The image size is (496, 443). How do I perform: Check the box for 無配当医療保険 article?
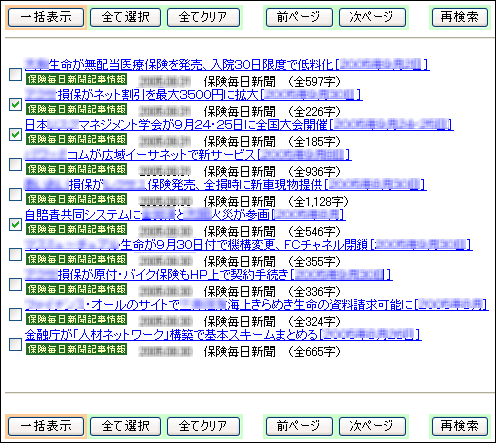tap(15, 74)
